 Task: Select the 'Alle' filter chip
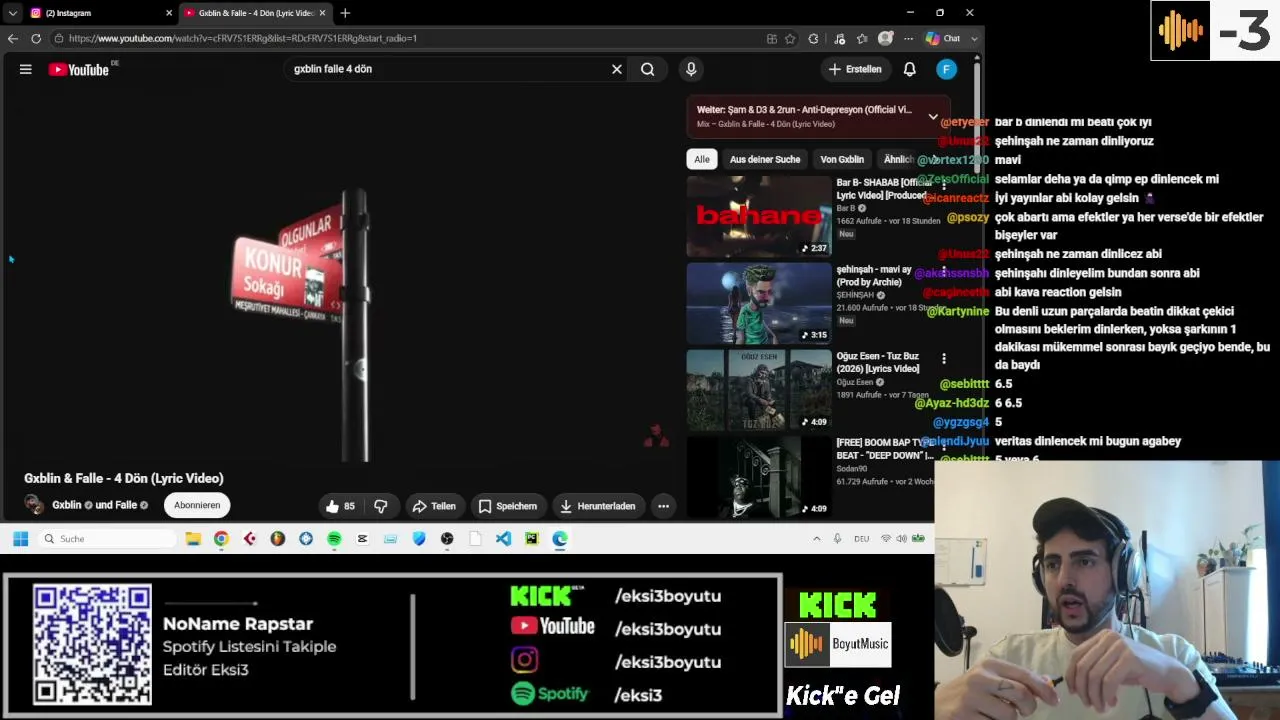(702, 159)
